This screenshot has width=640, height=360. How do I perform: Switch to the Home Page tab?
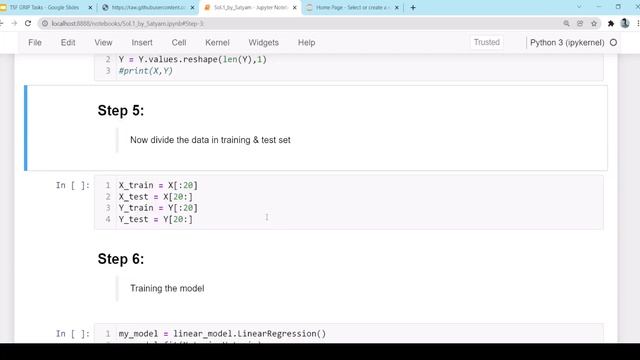[352, 7]
